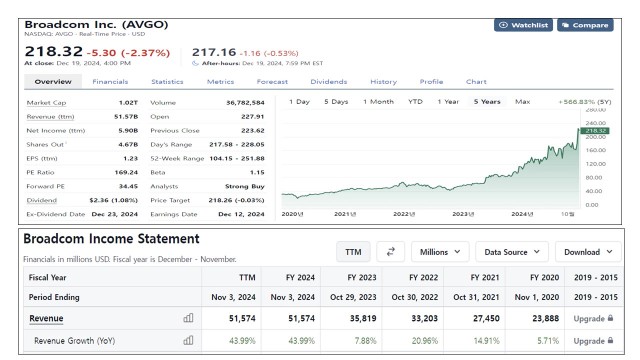The image size is (640, 360).
Task: Open the History tab
Action: pyautogui.click(x=383, y=82)
